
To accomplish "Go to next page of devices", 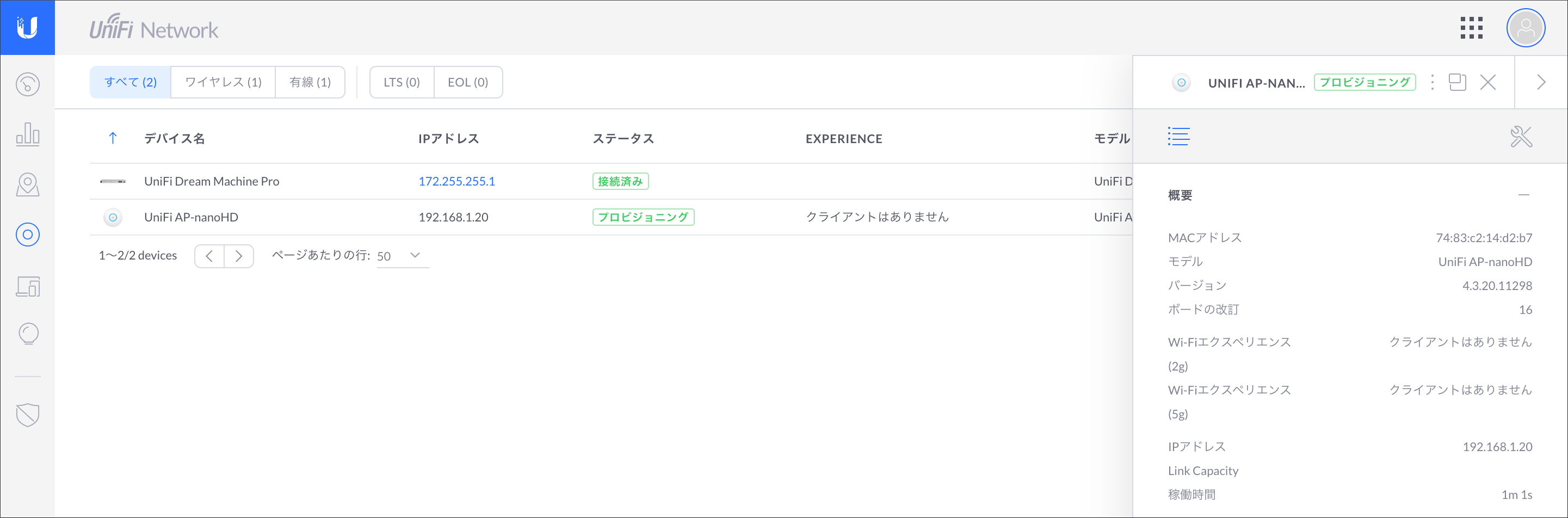I will [x=239, y=256].
